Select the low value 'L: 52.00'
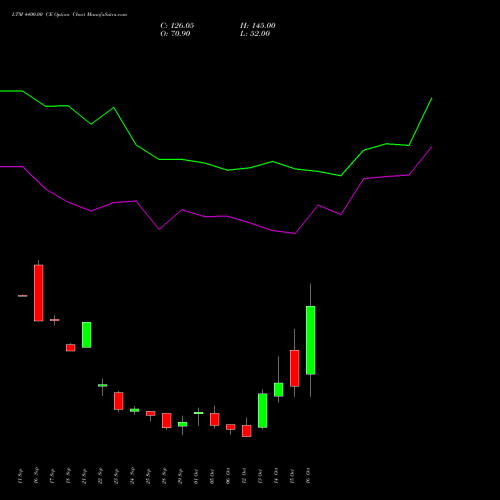 pyautogui.click(x=255, y=34)
